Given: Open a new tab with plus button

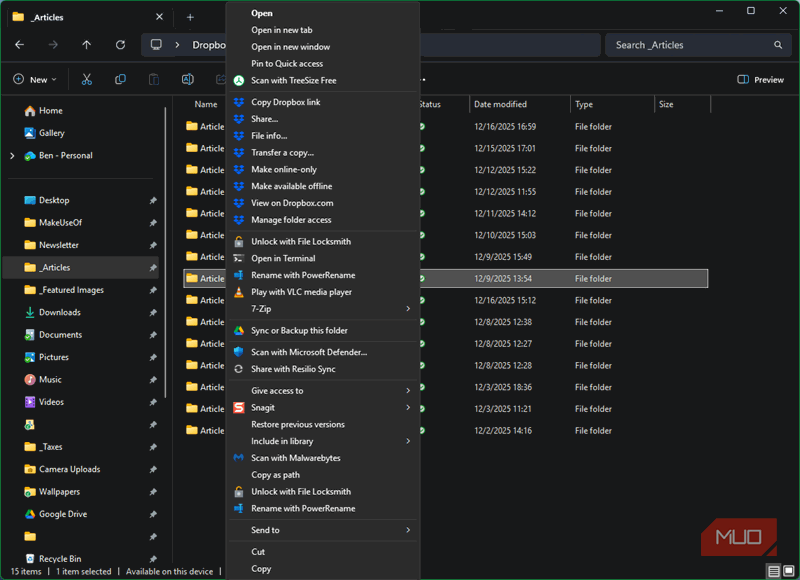Looking at the screenshot, I should coord(190,17).
